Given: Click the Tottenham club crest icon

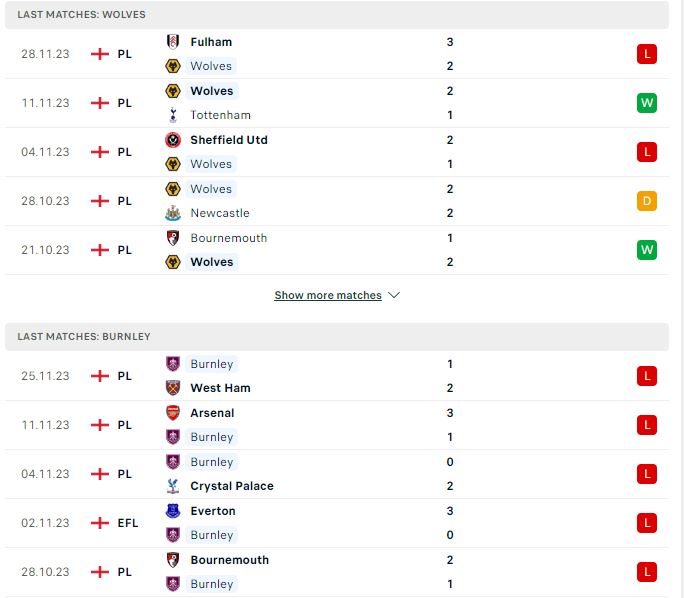Looking at the screenshot, I should pyautogui.click(x=173, y=115).
